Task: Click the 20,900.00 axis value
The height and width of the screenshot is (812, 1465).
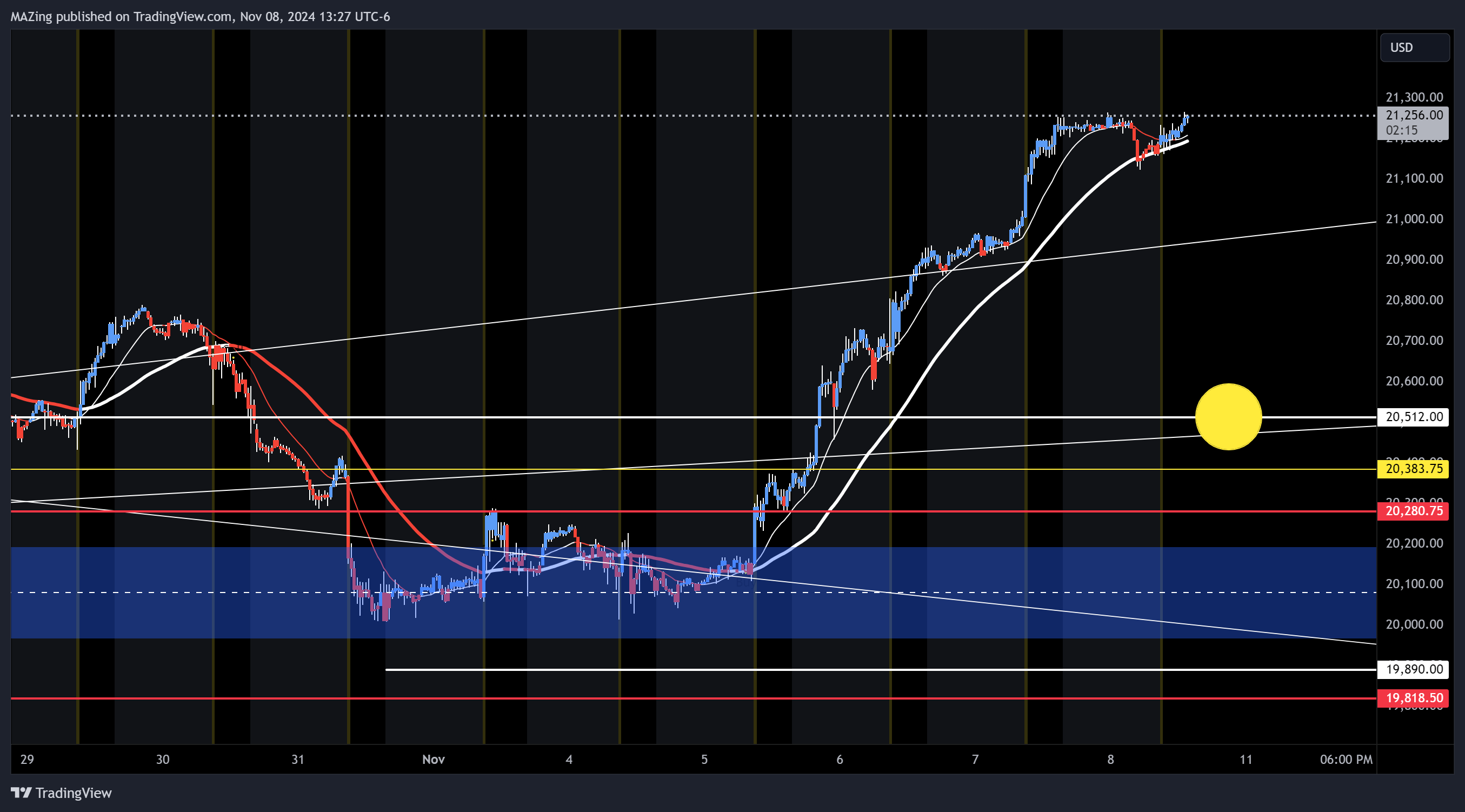Action: tap(1414, 259)
